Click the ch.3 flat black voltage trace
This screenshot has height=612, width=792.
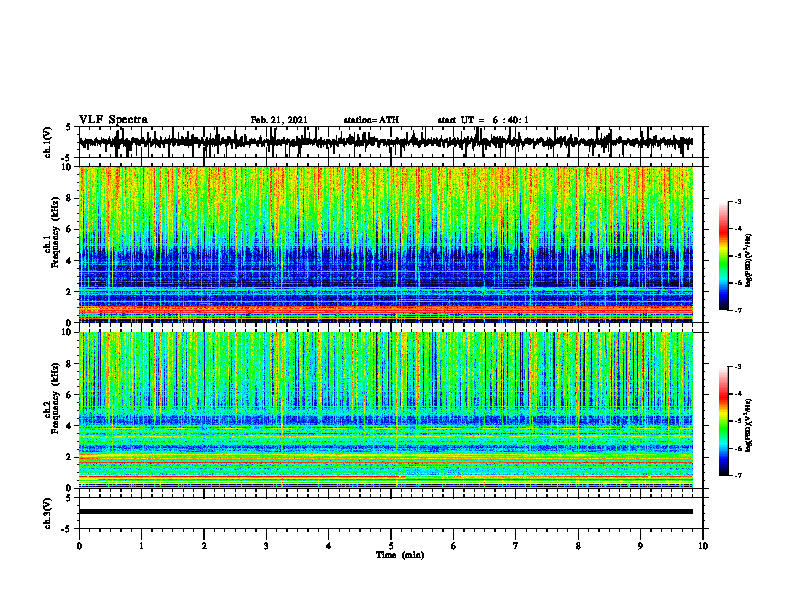point(385,512)
